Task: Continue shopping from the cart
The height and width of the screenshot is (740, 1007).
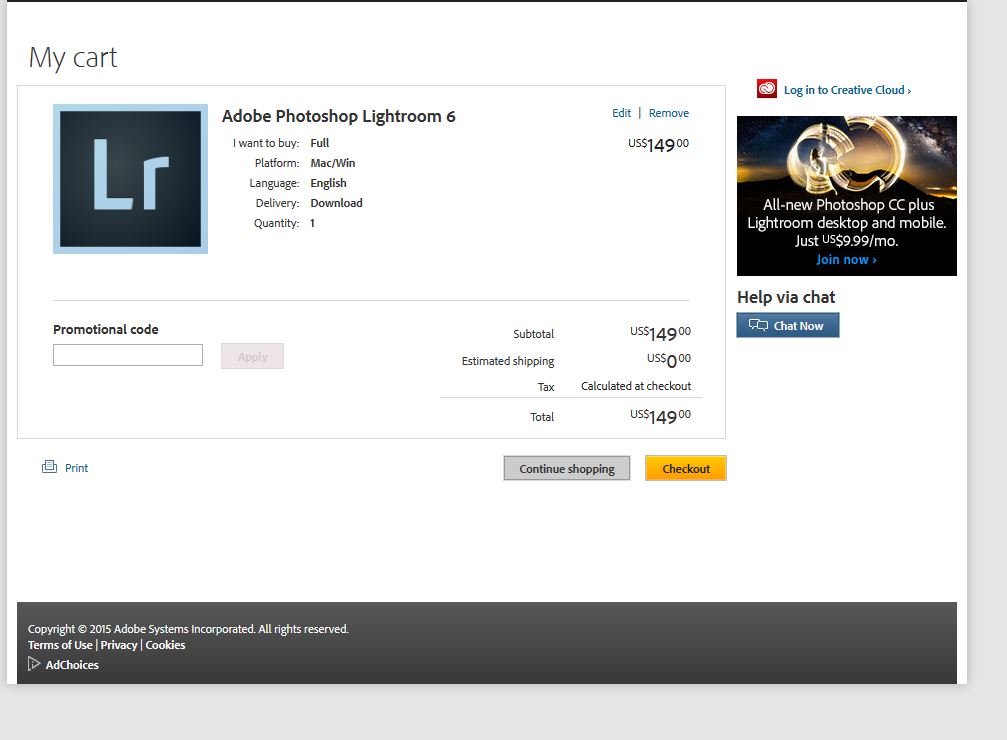Action: [x=566, y=468]
